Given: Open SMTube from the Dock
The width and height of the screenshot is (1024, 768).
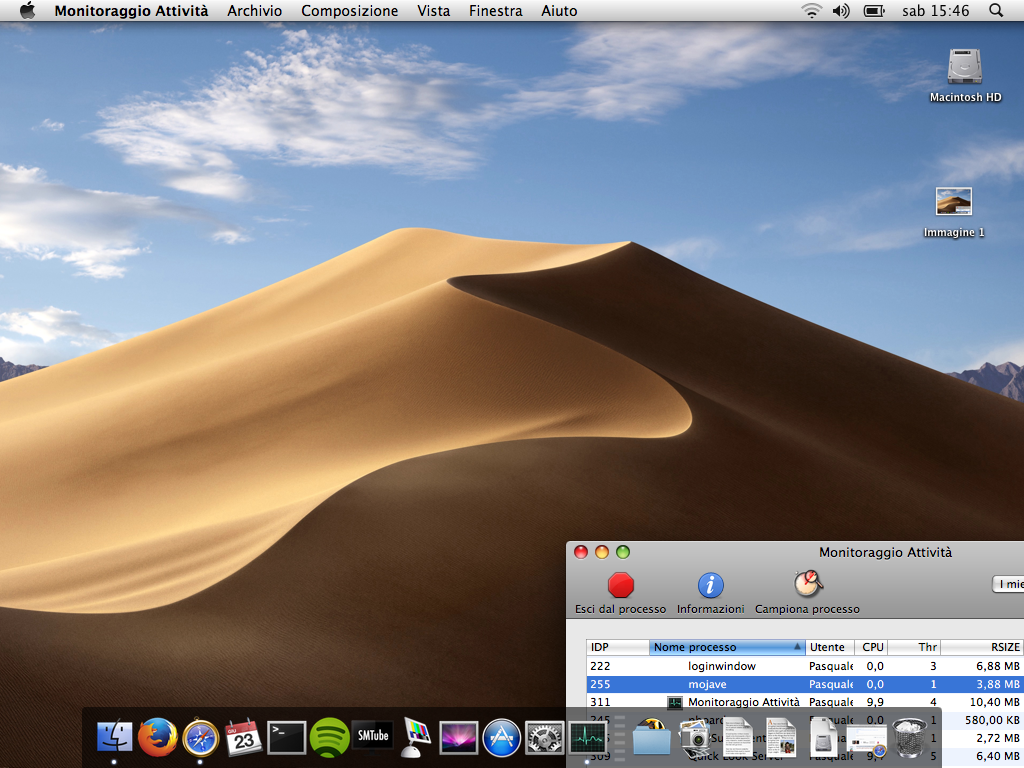Looking at the screenshot, I should click(x=372, y=735).
